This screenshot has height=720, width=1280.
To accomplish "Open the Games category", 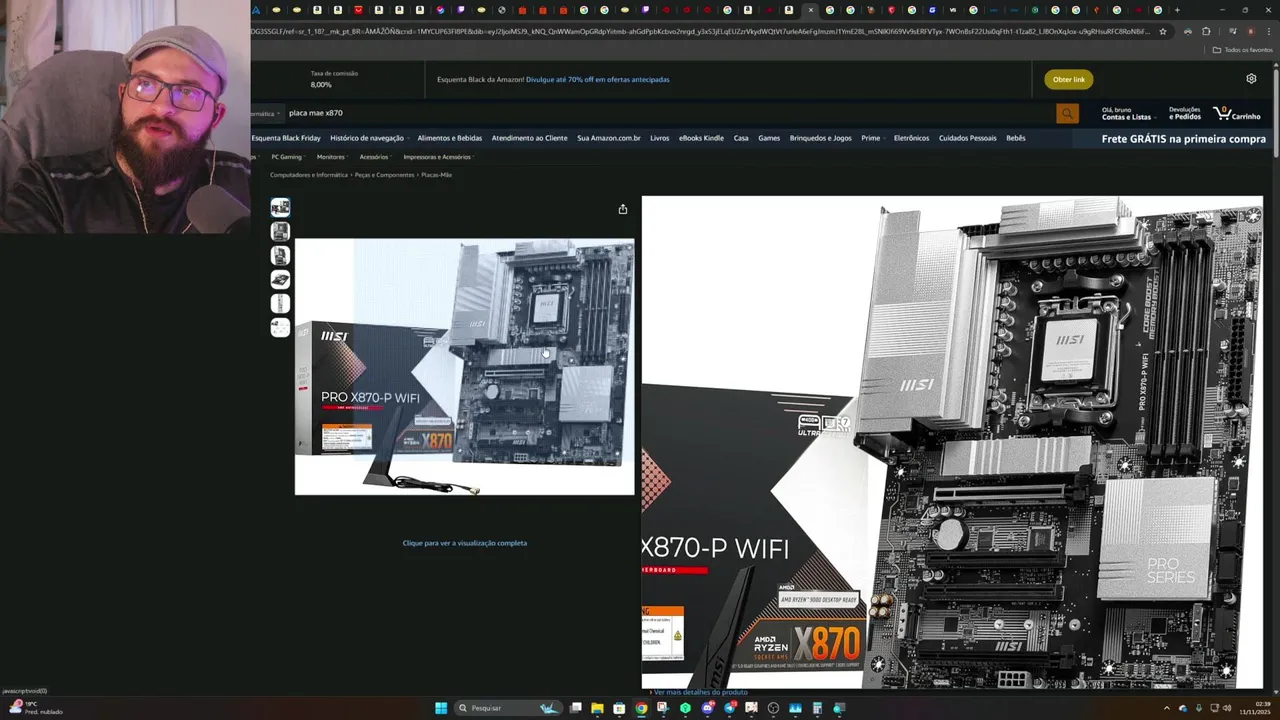I will click(x=769, y=138).
